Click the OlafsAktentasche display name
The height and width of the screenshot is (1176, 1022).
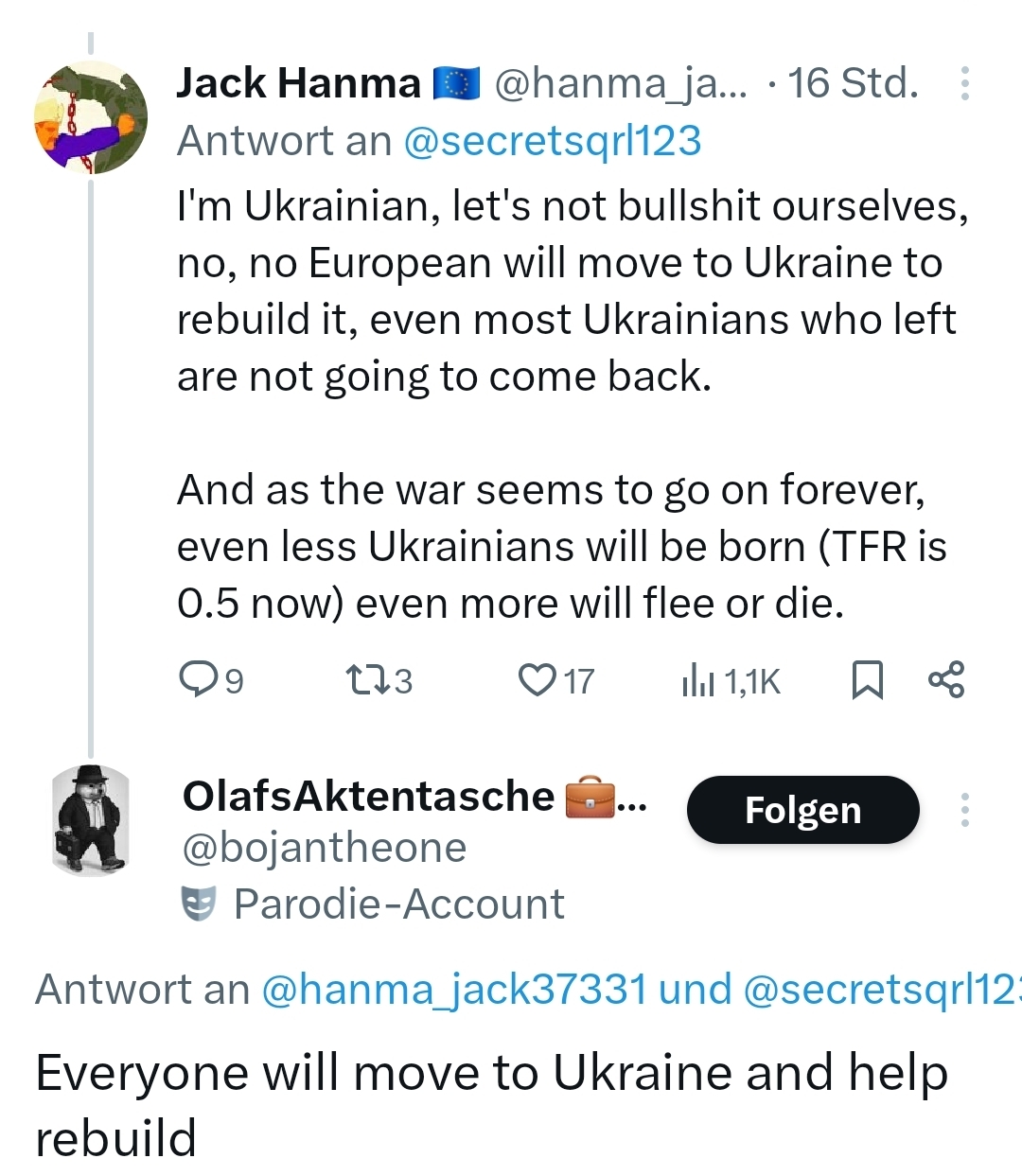click(367, 796)
